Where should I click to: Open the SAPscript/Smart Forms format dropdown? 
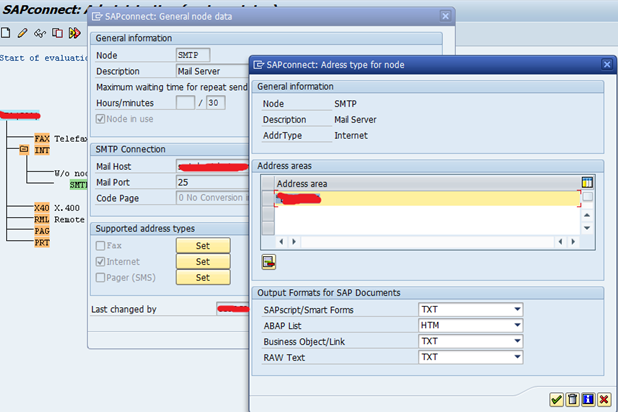click(x=517, y=309)
